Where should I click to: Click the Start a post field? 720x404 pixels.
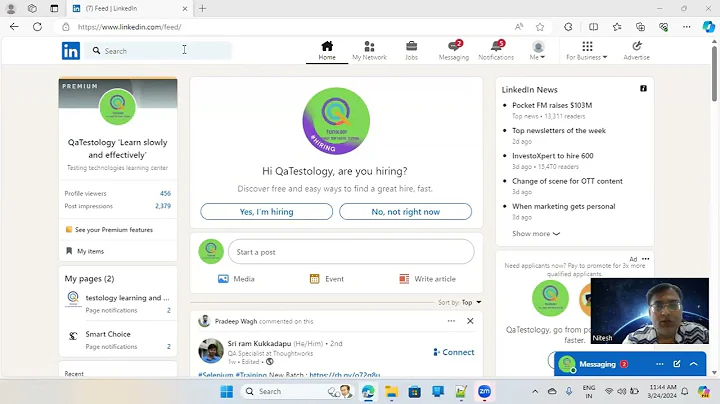coord(351,252)
